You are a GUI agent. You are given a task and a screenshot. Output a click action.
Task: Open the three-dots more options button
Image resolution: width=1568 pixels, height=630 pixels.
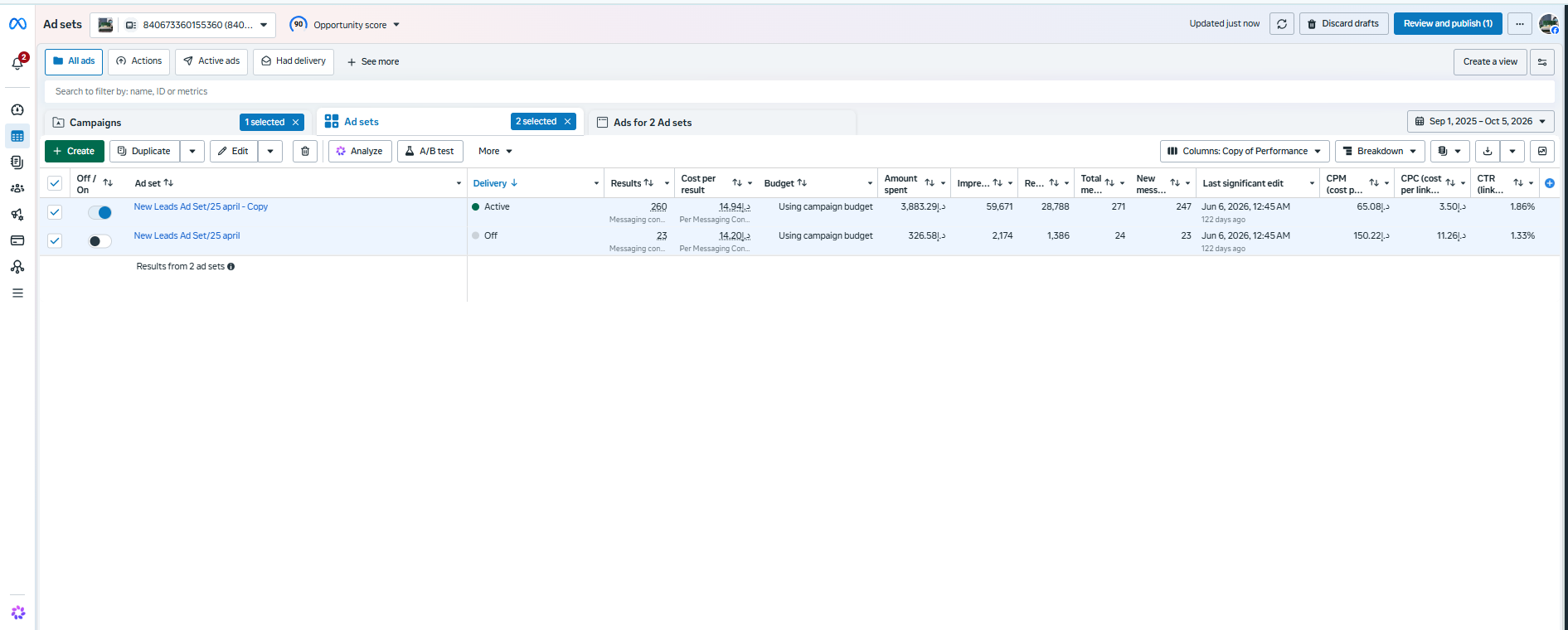tap(1520, 24)
